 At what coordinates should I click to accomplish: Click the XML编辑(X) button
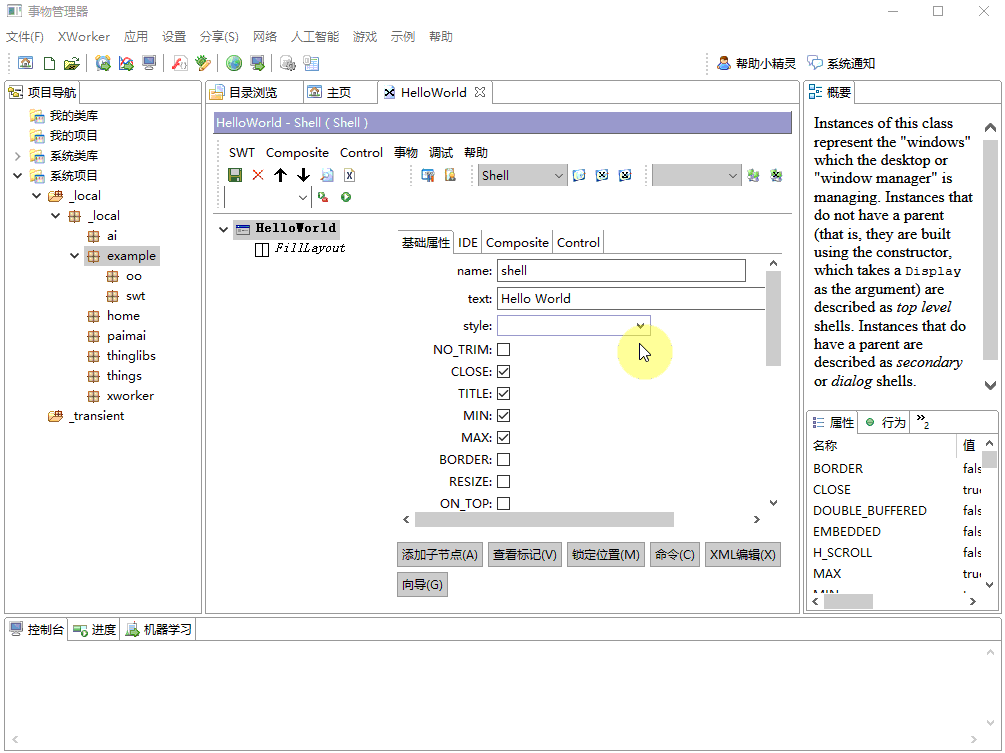(x=743, y=554)
